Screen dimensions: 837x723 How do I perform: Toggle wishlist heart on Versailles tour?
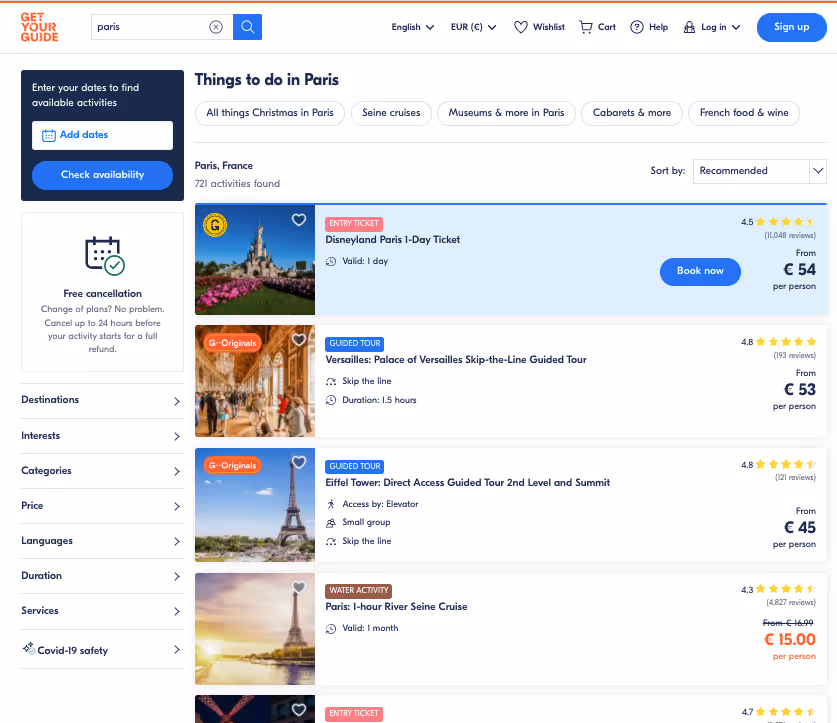point(299,339)
